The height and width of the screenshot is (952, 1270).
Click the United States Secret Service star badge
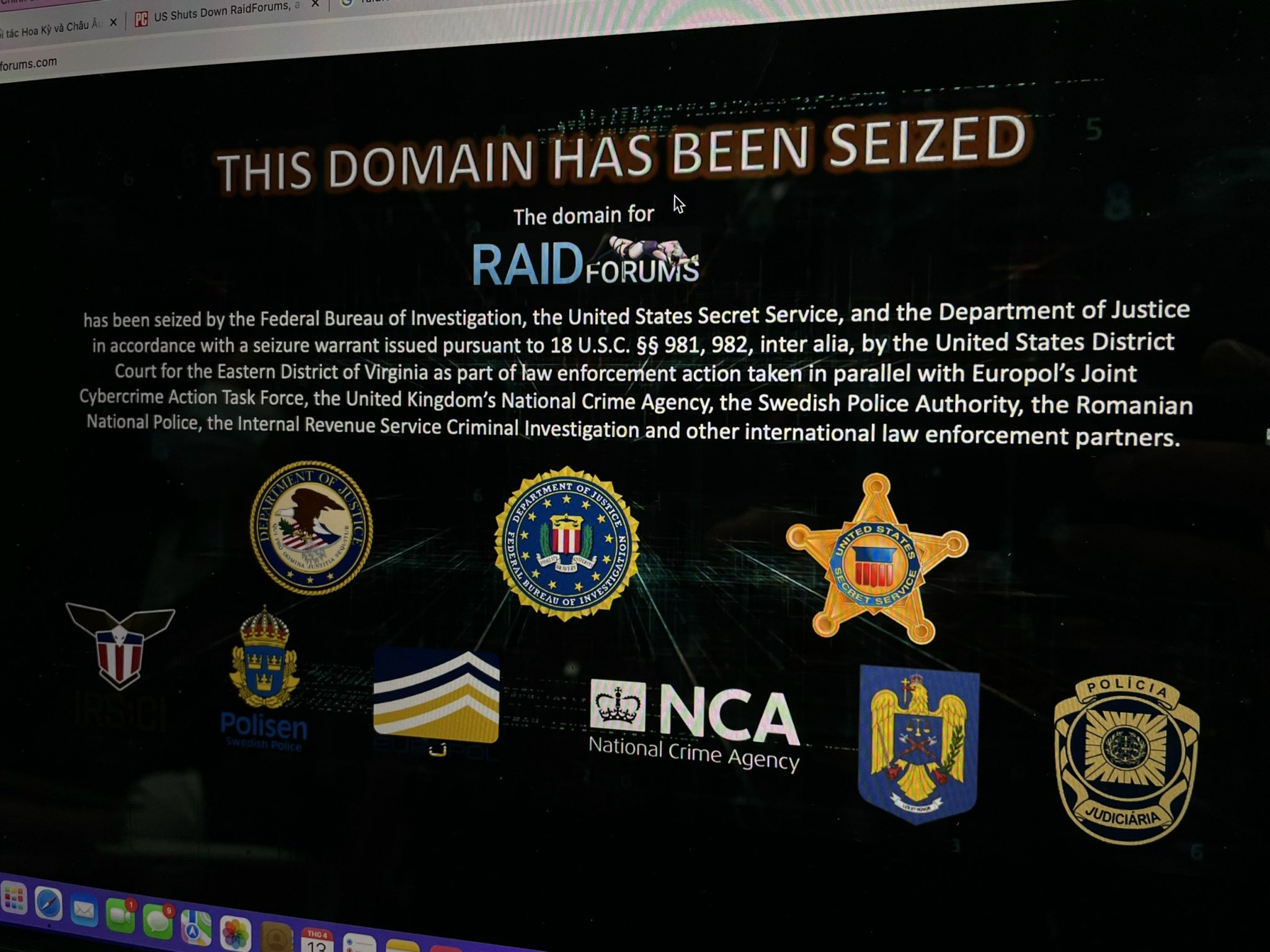[876, 558]
